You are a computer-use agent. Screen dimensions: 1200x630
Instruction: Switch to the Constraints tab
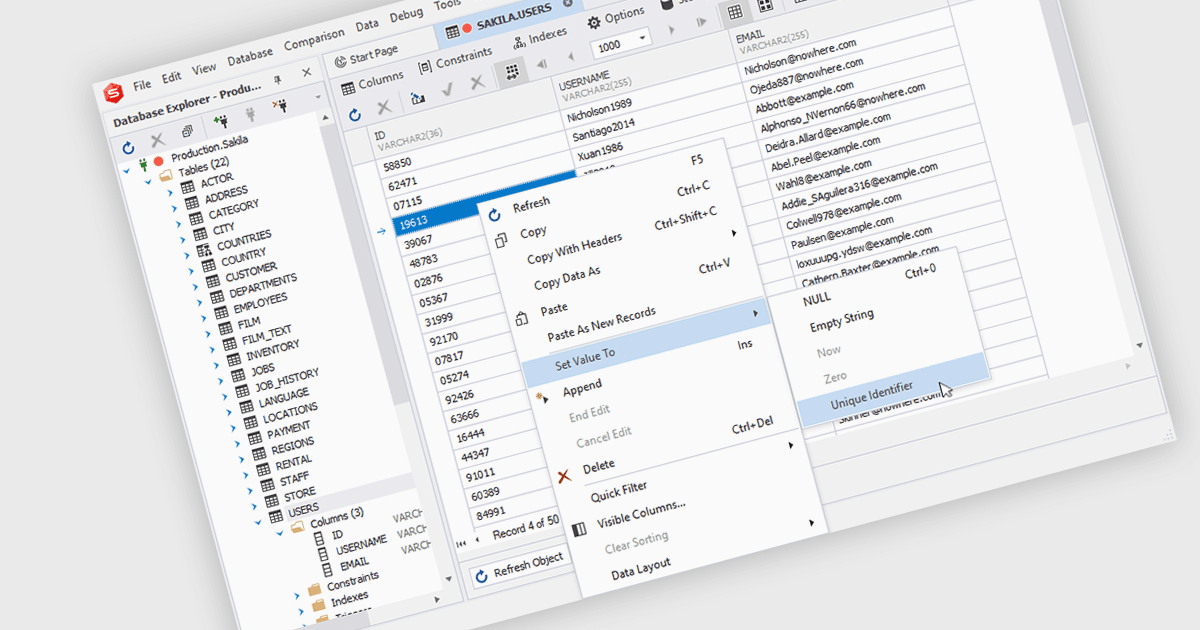455,58
